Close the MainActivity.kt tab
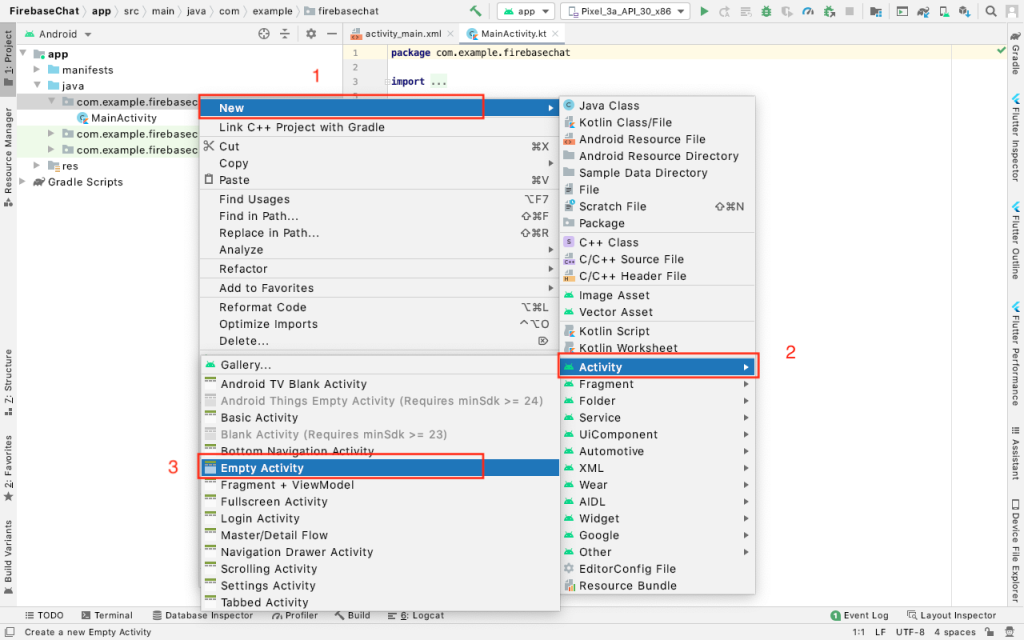This screenshot has height=640, width=1024. coord(555,33)
